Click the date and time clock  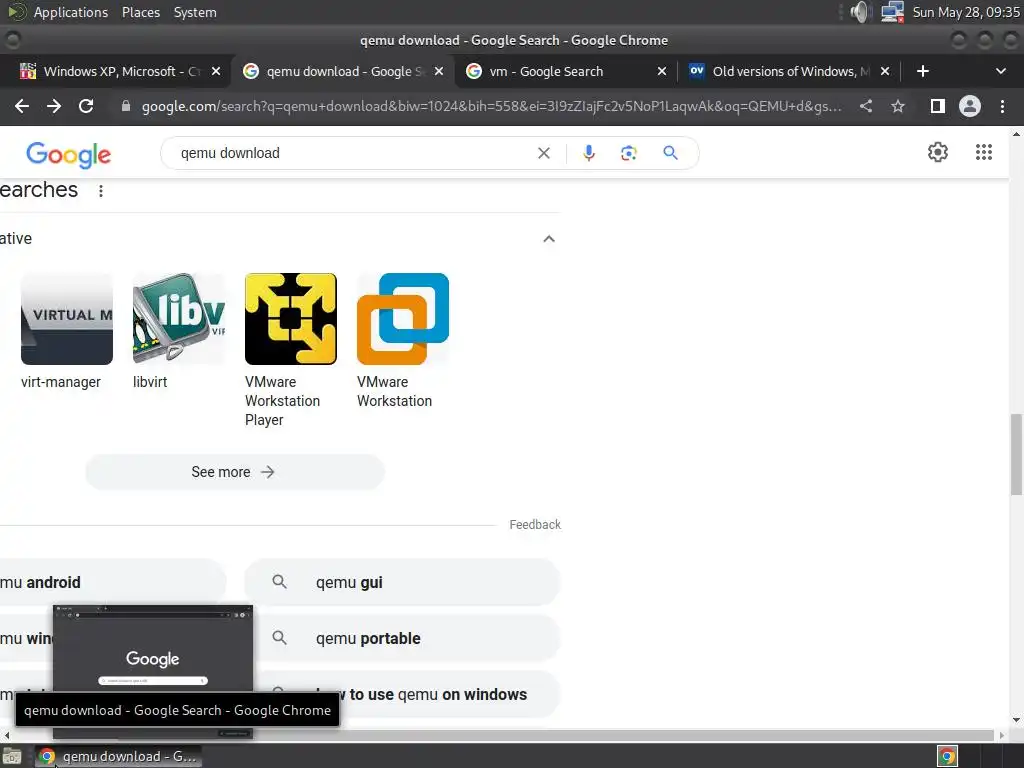coord(966,12)
